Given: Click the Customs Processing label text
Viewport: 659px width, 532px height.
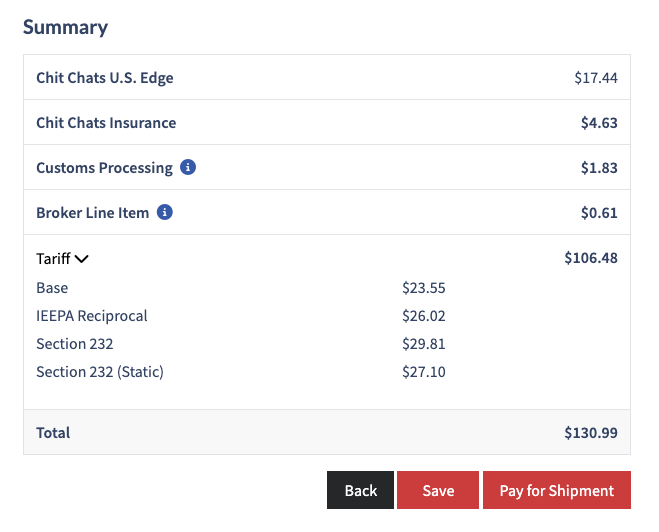Looking at the screenshot, I should click(x=104, y=168).
